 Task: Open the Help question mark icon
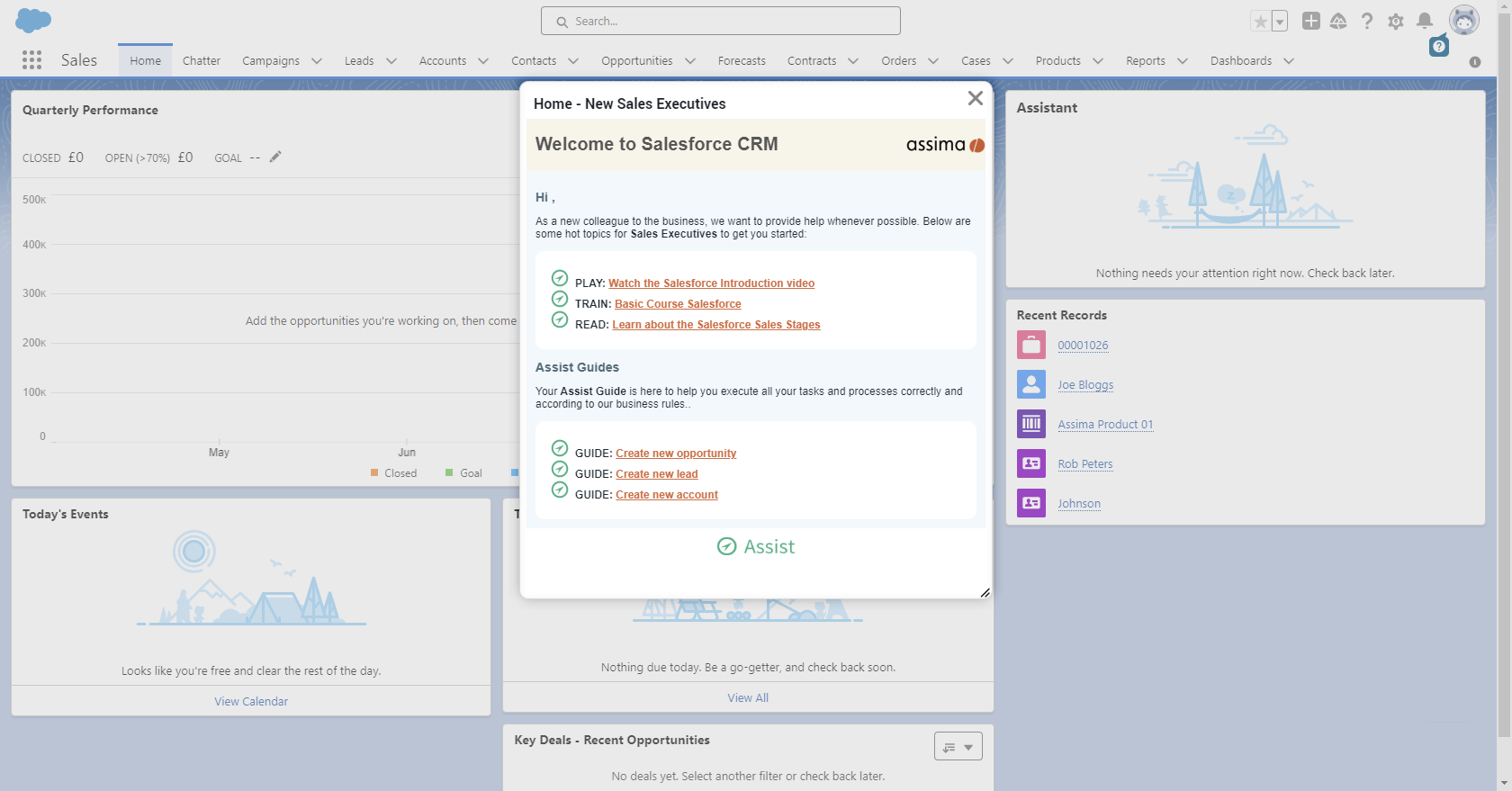[x=1367, y=22]
